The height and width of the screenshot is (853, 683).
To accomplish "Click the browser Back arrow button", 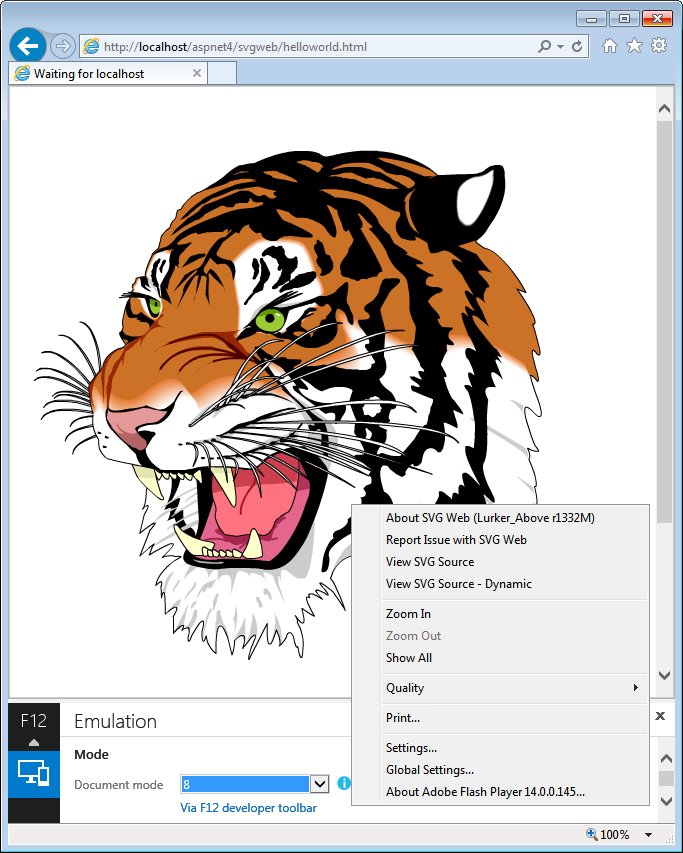I will pyautogui.click(x=28, y=46).
